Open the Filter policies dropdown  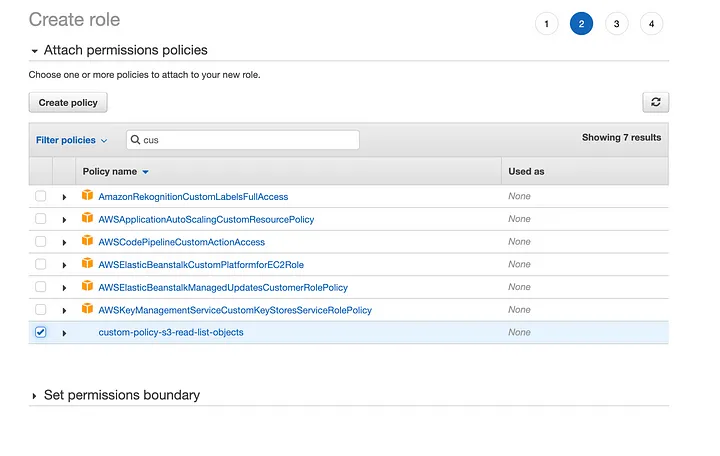tap(71, 140)
